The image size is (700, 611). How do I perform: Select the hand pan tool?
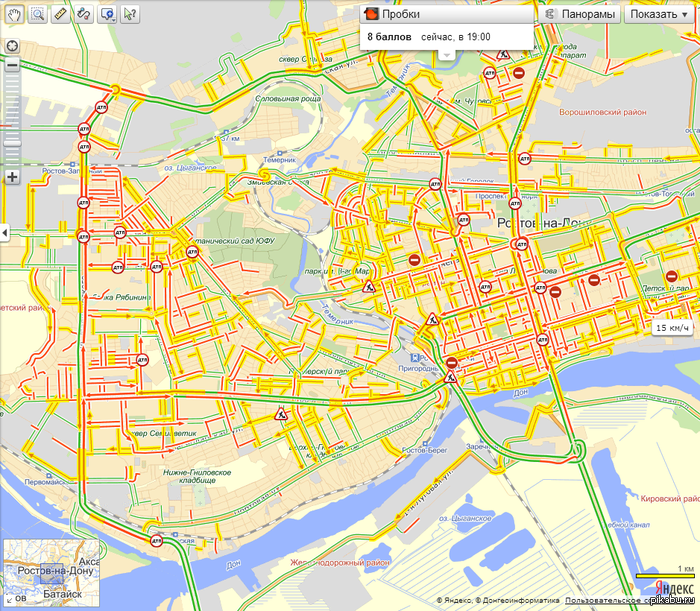13,14
